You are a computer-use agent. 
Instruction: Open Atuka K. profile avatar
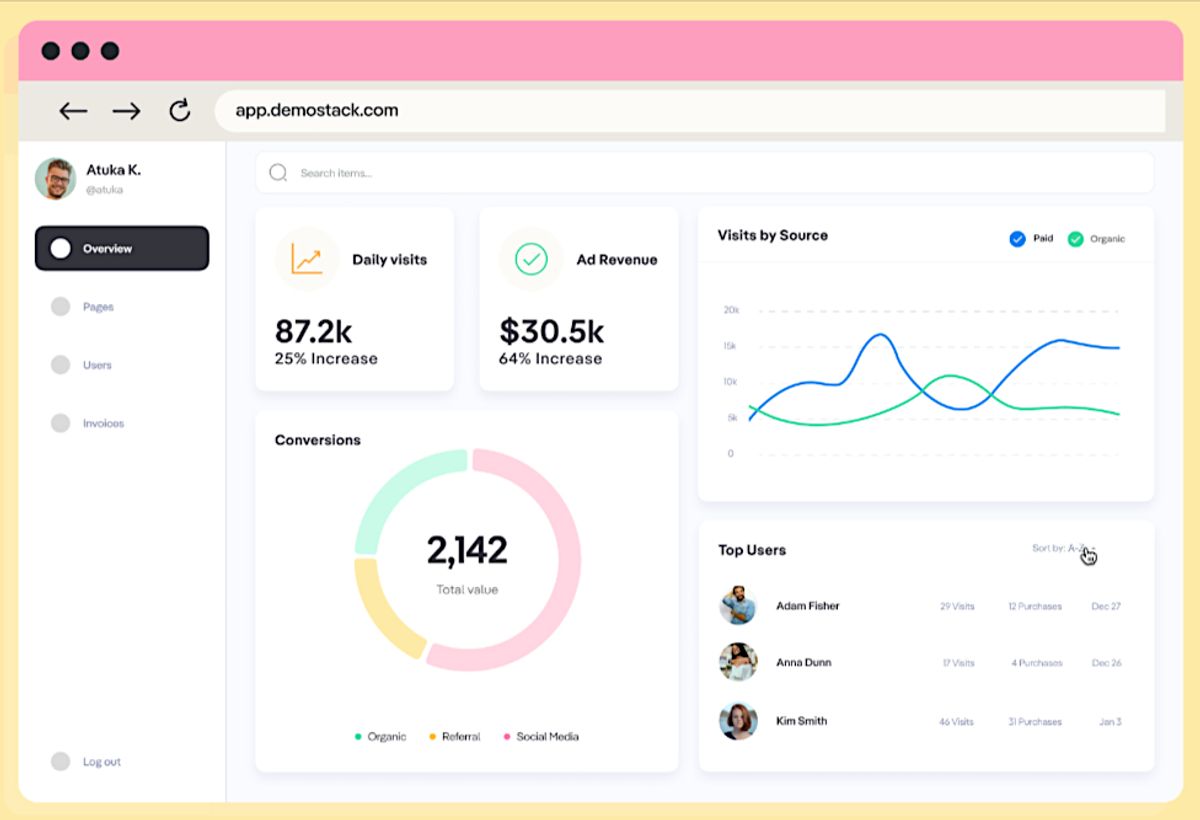[x=56, y=179]
